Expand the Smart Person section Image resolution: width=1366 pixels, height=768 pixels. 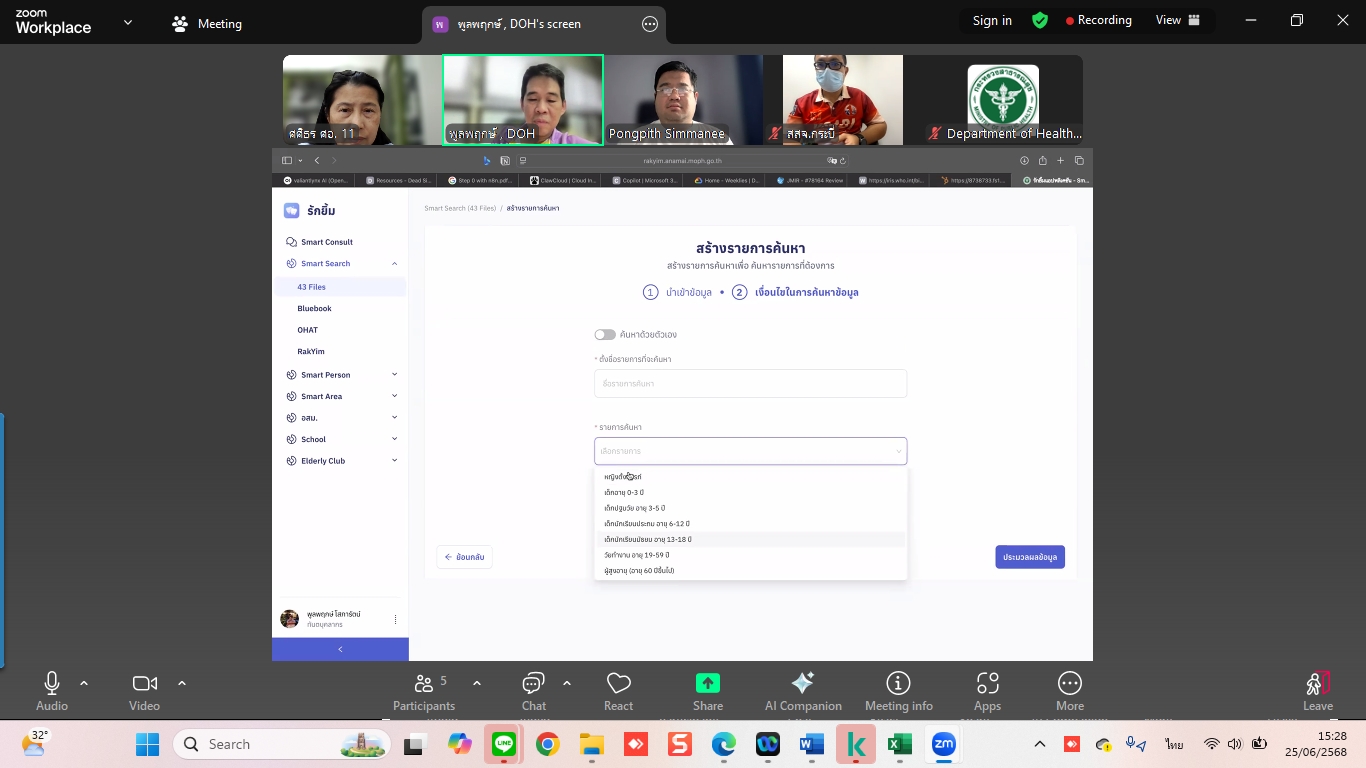[x=394, y=375]
